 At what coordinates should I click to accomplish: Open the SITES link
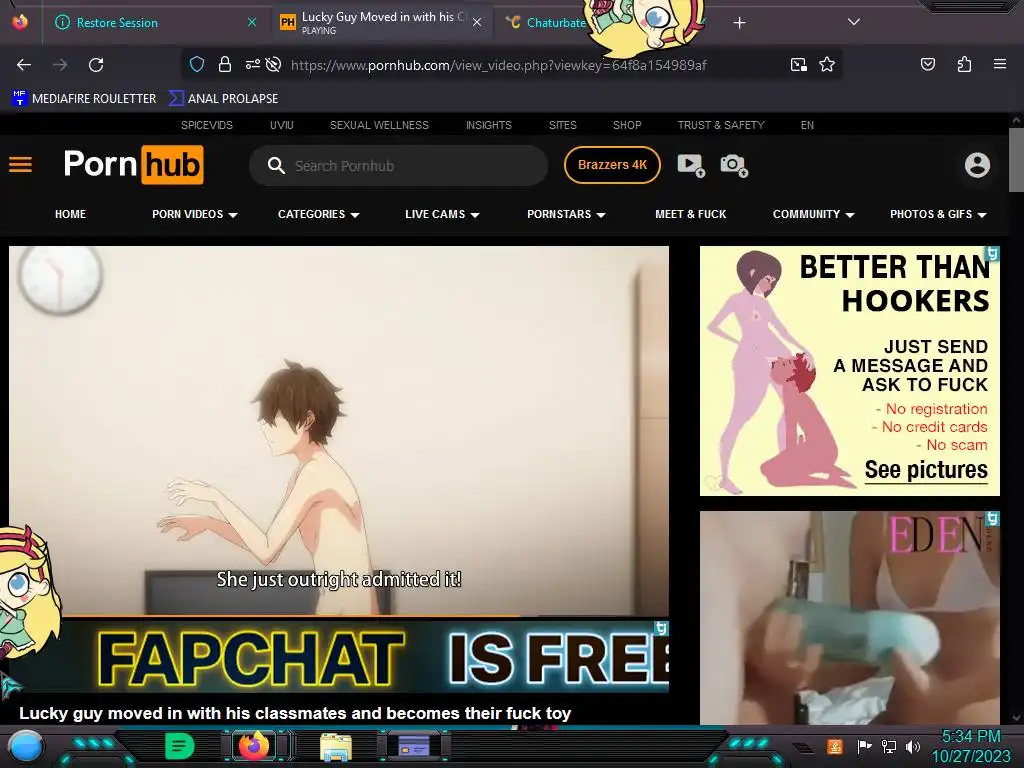point(562,125)
